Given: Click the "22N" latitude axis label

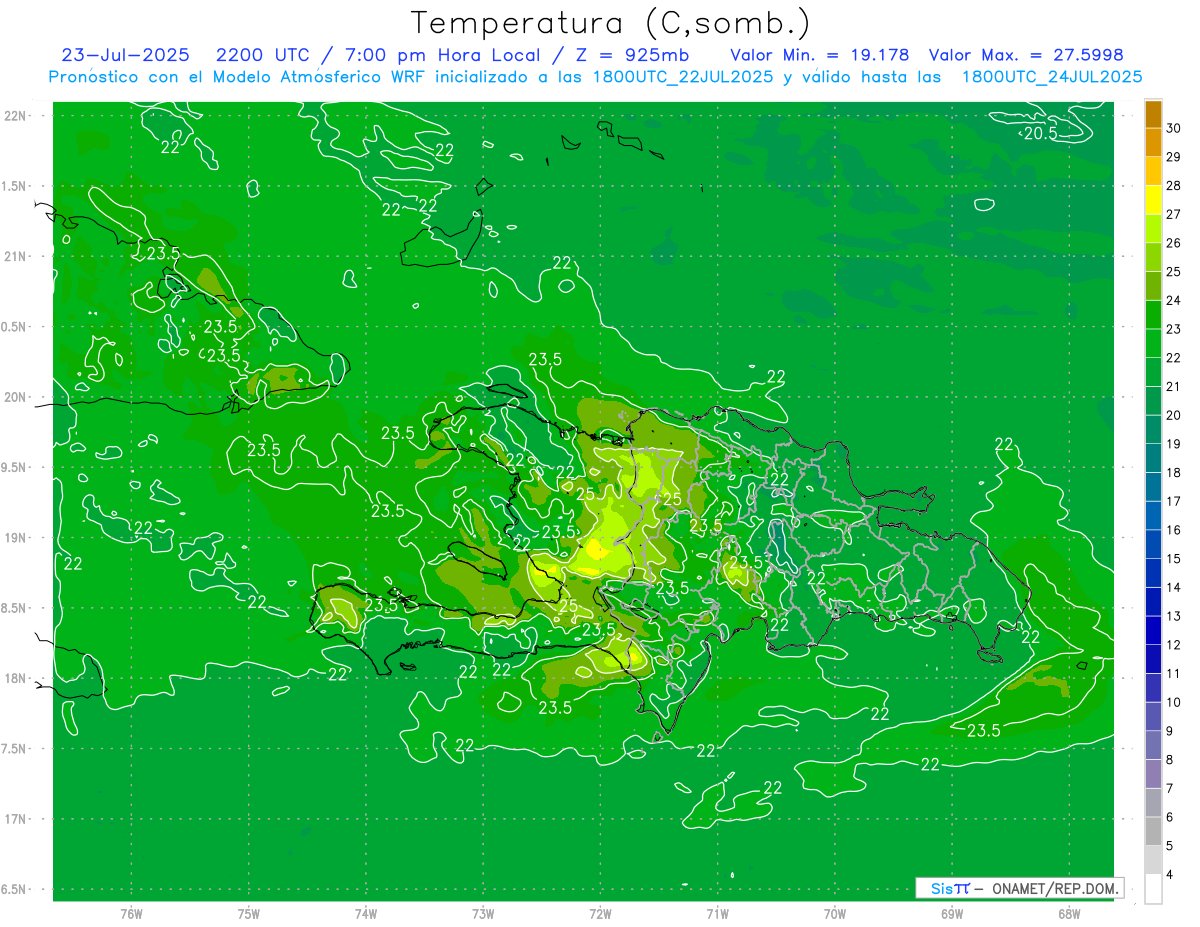Looking at the screenshot, I should click(x=15, y=115).
